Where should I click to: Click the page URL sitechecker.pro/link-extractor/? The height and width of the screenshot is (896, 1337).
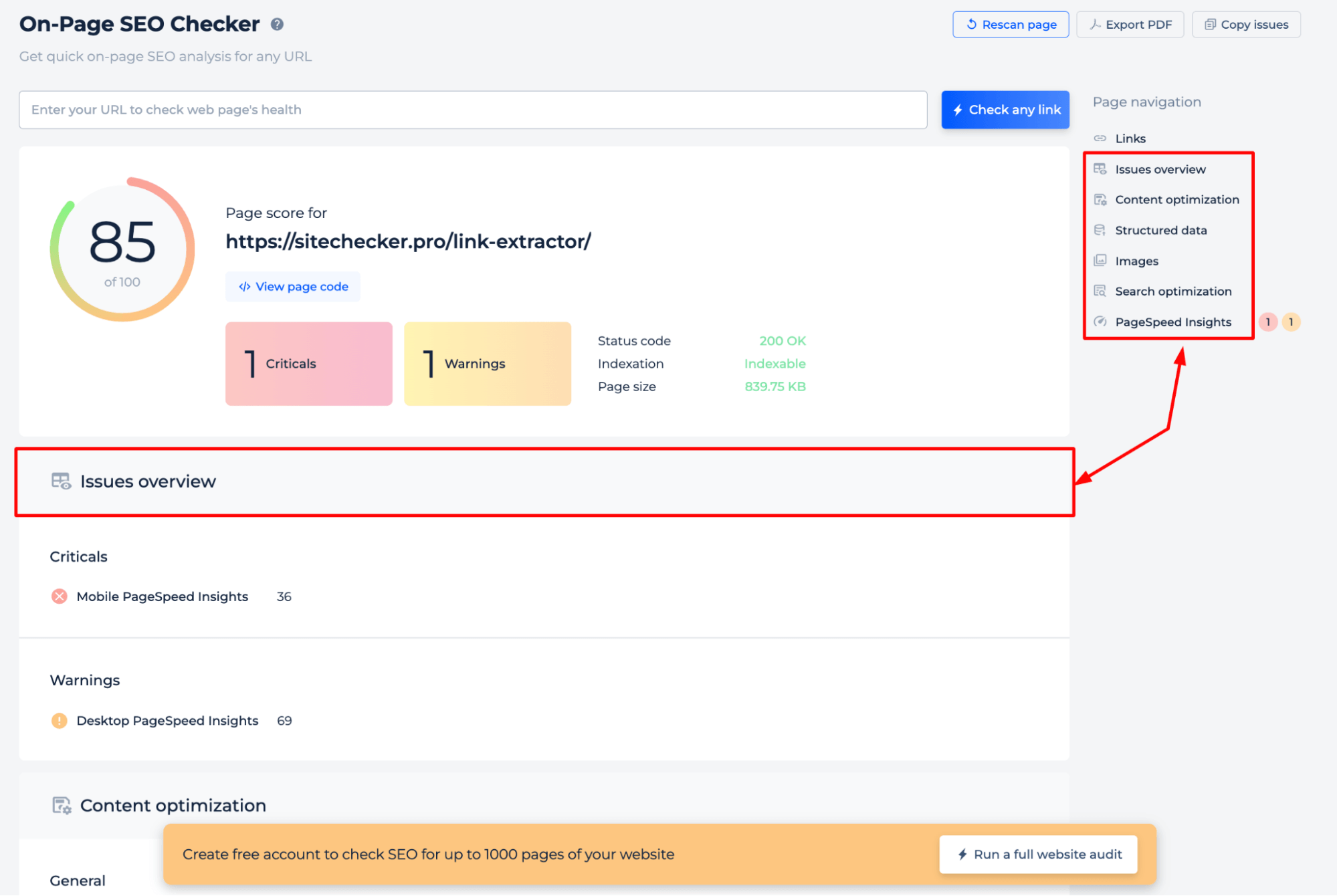click(x=408, y=241)
